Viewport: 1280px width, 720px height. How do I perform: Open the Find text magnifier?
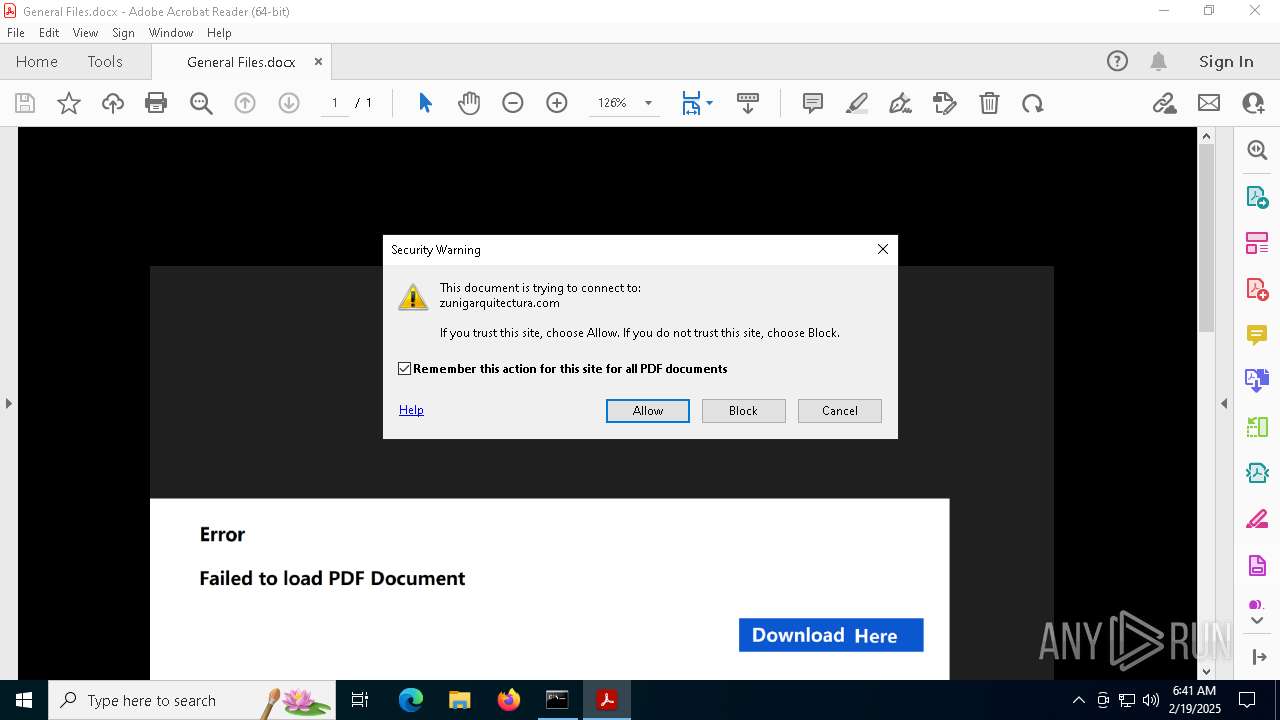(x=201, y=103)
